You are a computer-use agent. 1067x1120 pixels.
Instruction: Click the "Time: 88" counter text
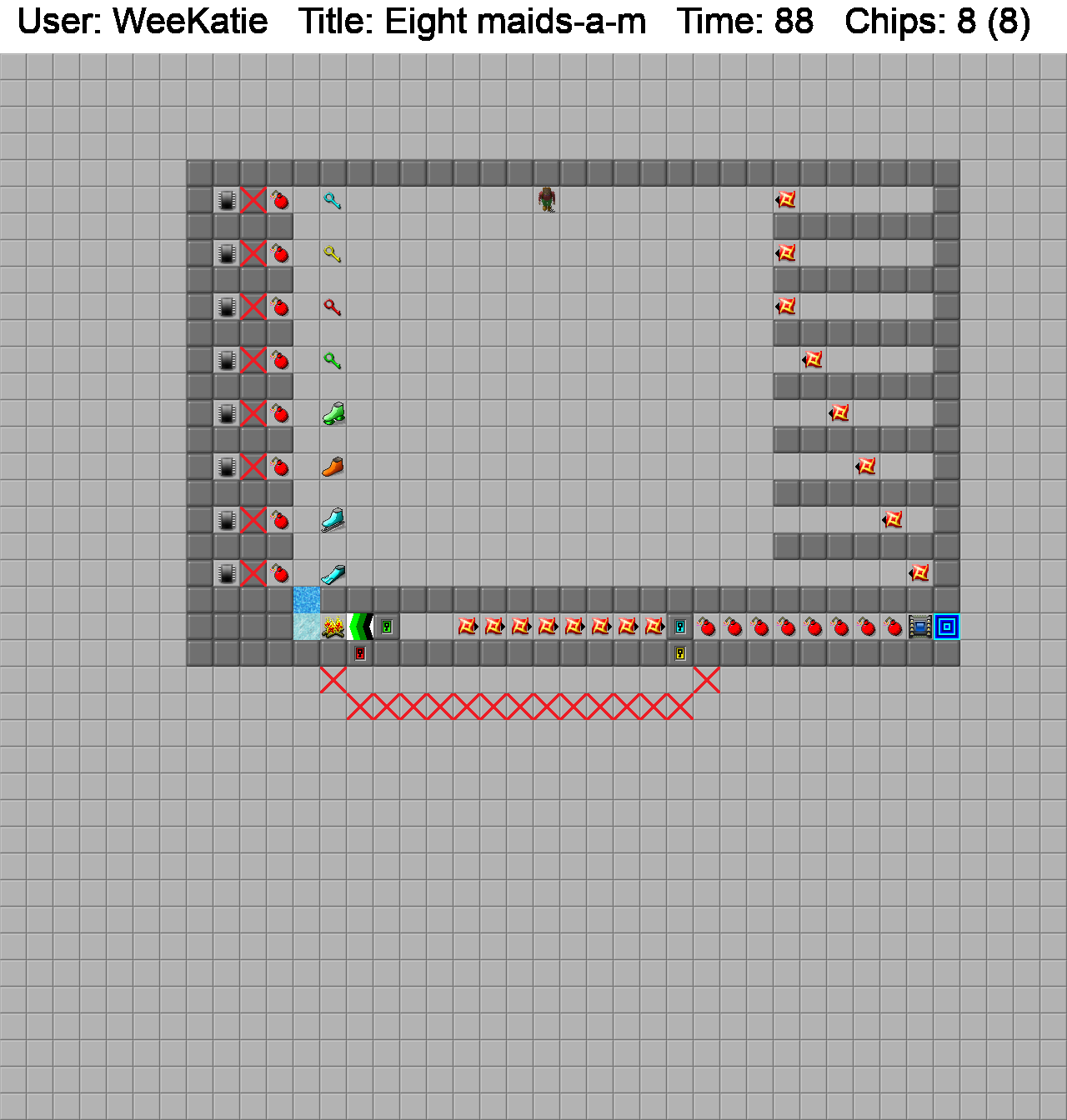coord(744,22)
